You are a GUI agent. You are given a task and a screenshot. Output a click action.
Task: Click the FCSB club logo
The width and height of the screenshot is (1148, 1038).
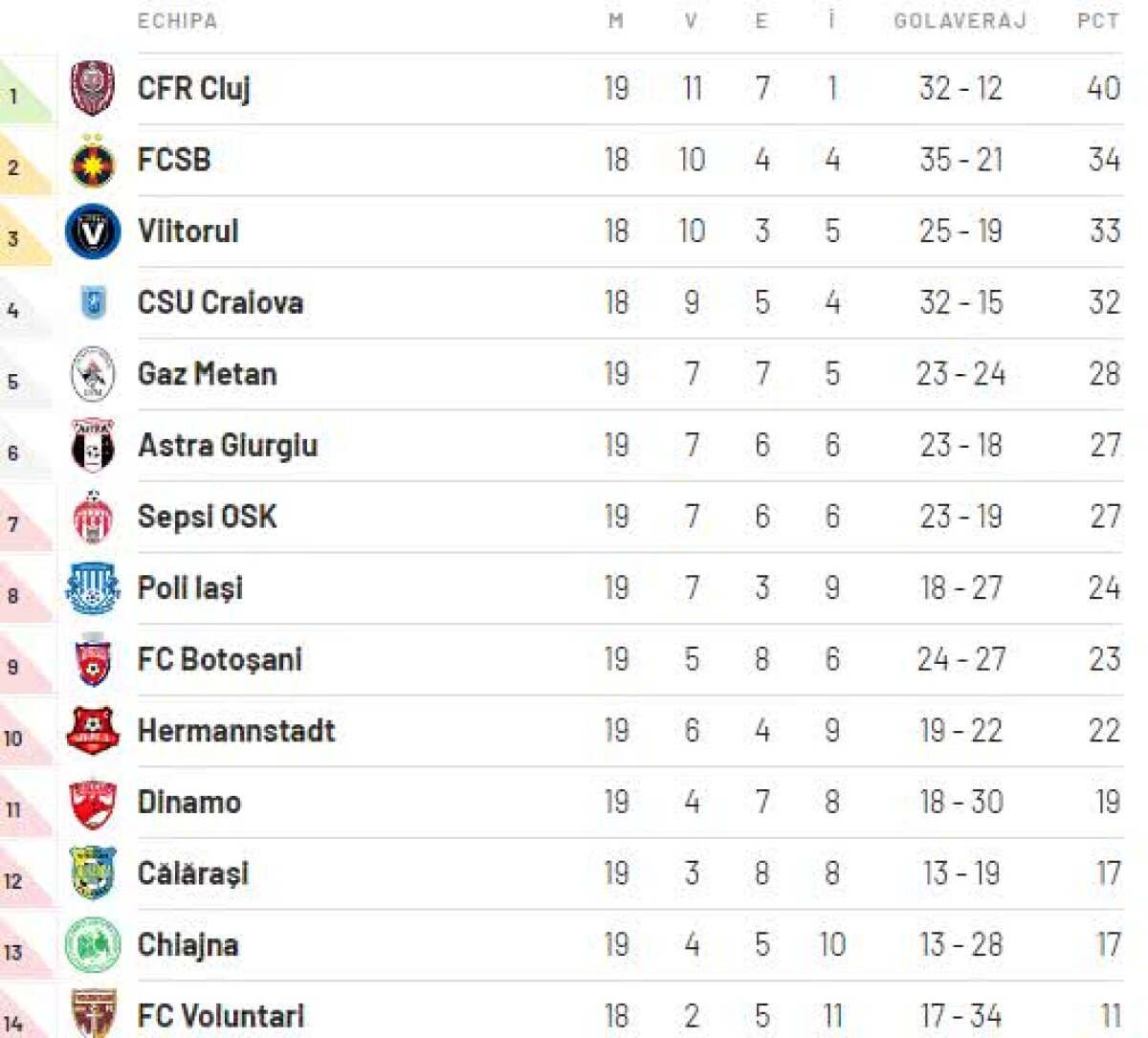click(93, 161)
